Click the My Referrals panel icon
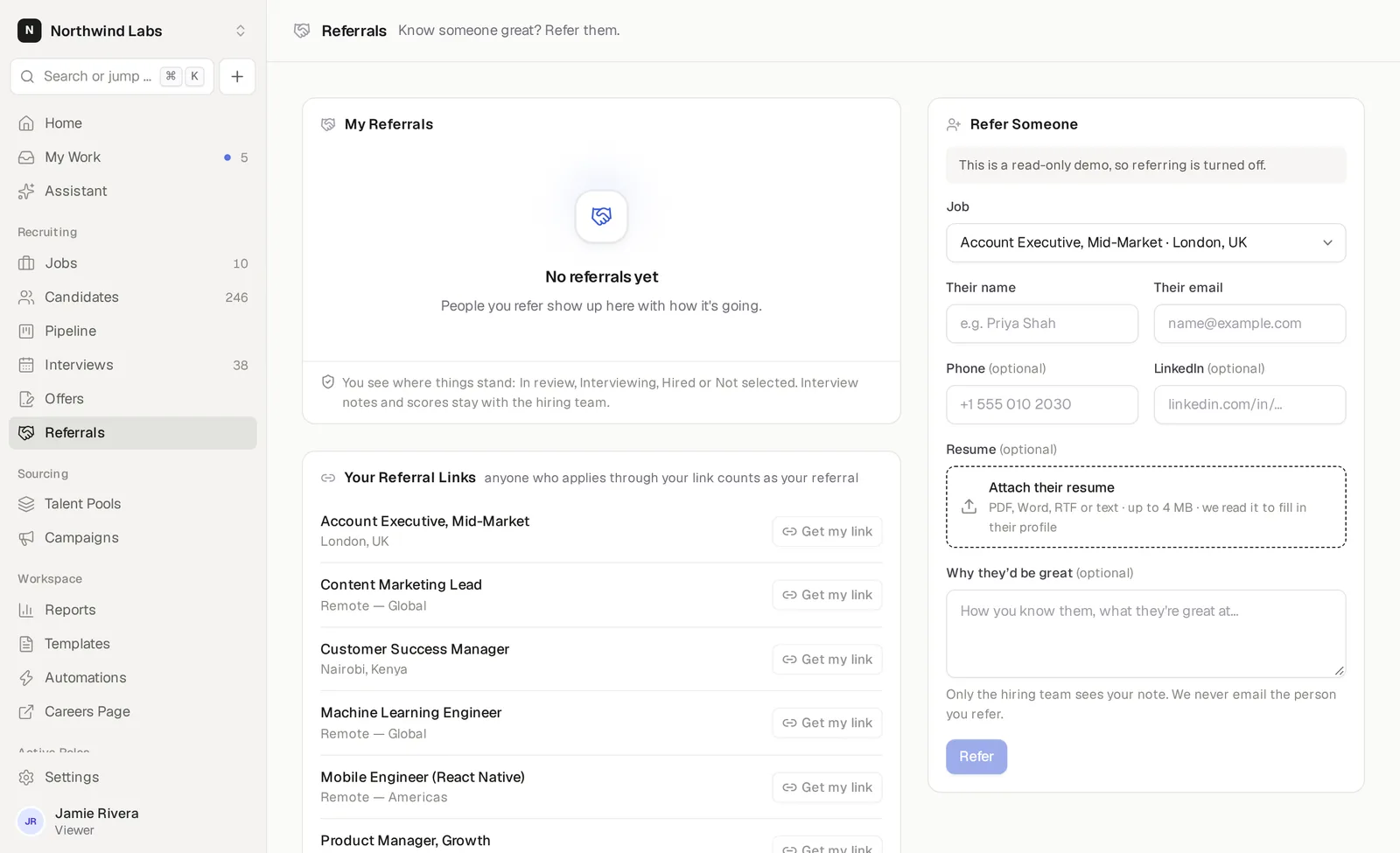The height and width of the screenshot is (853, 1400). click(328, 124)
